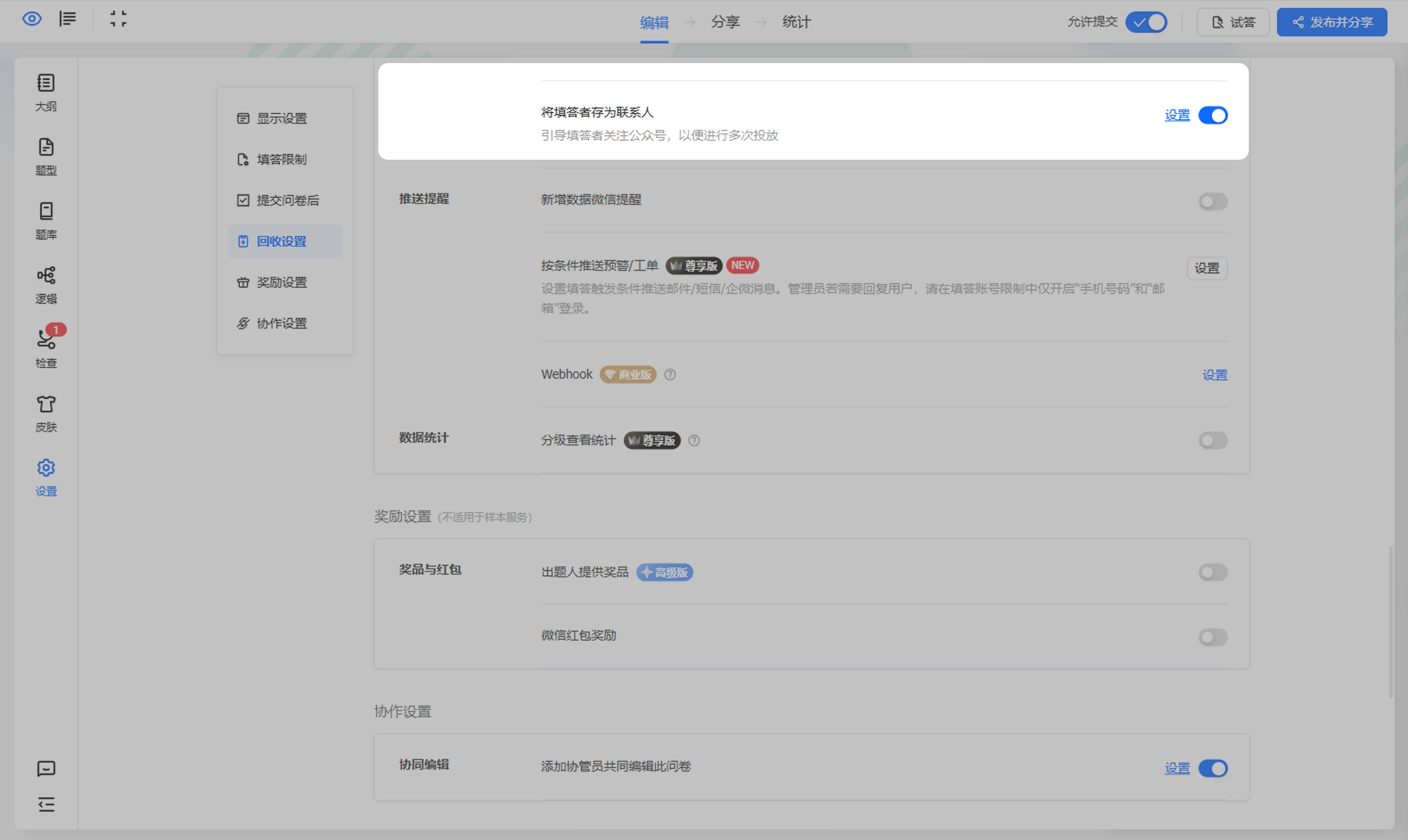Click the 尊享版 badge beside 按条件推送预警/工单
1408x840 pixels.
[x=694, y=266]
